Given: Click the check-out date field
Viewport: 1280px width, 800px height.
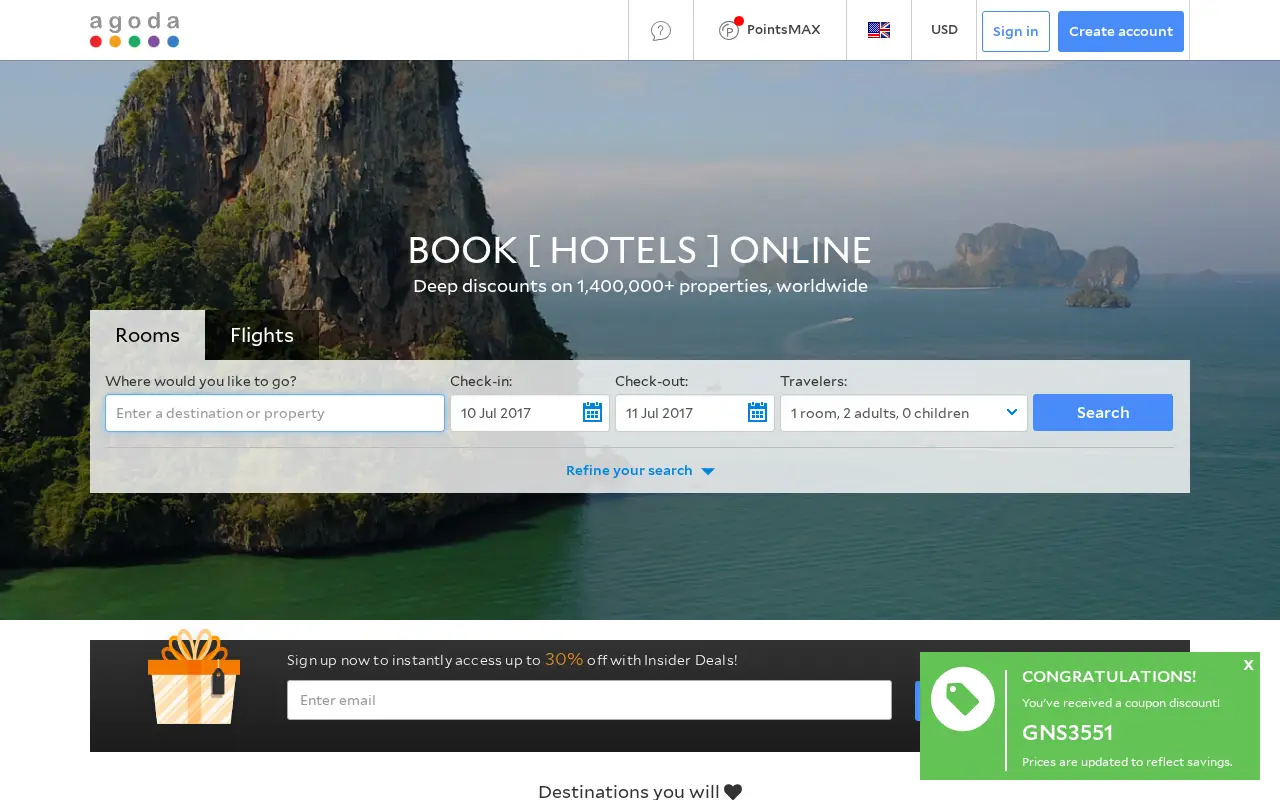Looking at the screenshot, I should click(x=695, y=413).
